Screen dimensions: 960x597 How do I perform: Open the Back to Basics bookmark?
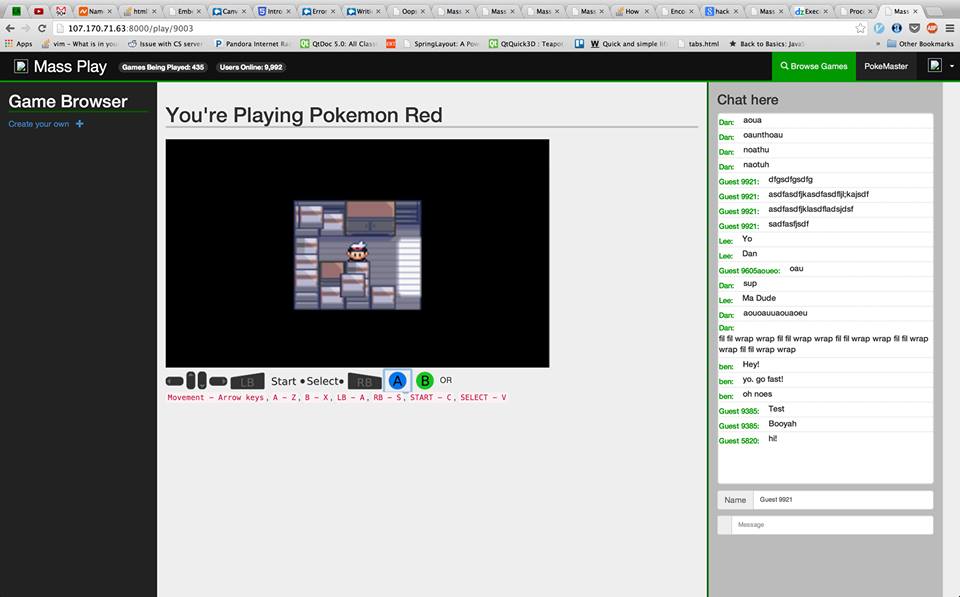[766, 44]
